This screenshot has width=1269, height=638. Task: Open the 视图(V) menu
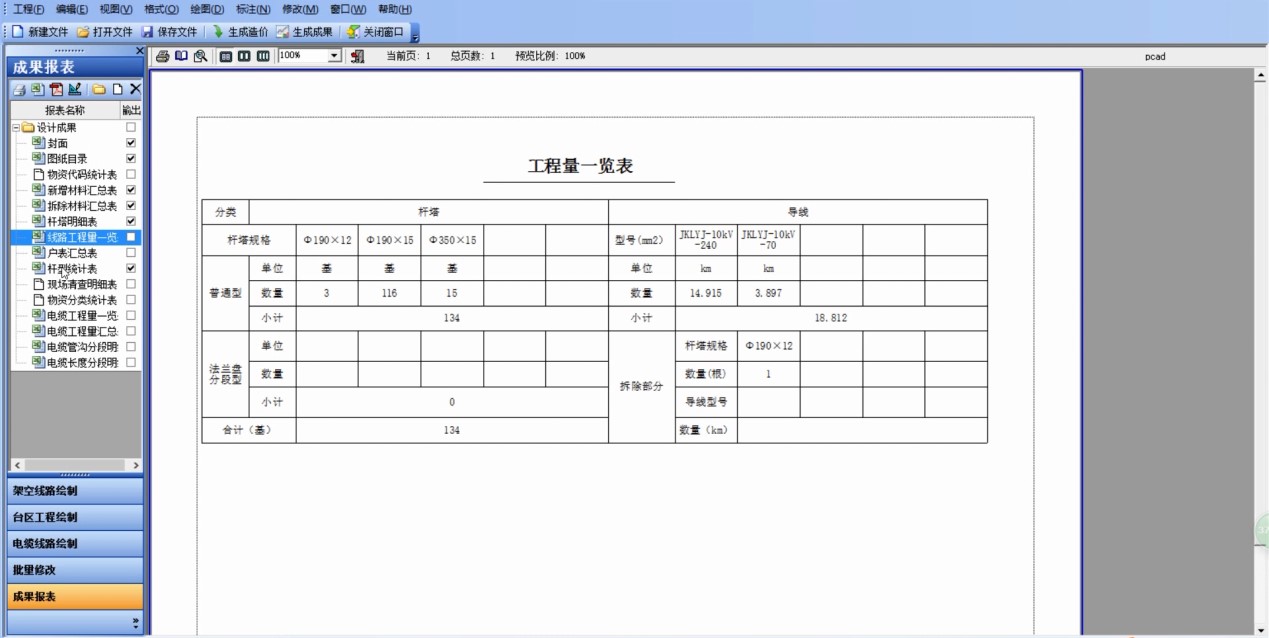116,9
